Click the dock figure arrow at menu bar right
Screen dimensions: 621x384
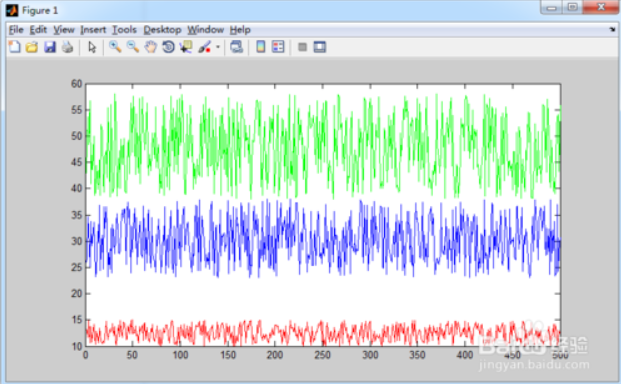612,29
